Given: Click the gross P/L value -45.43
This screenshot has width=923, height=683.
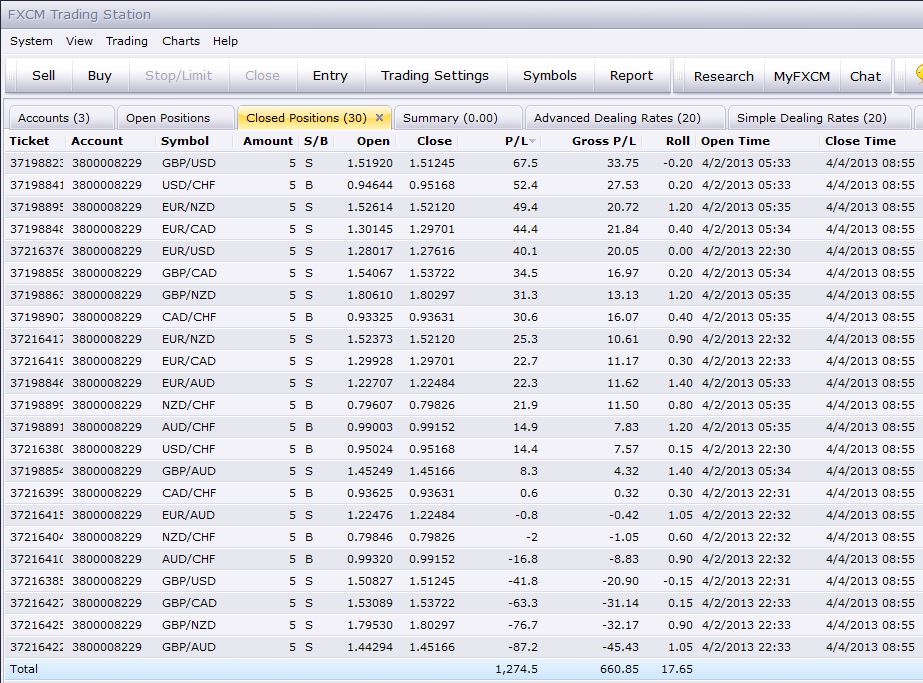Looking at the screenshot, I should click(x=620, y=647).
